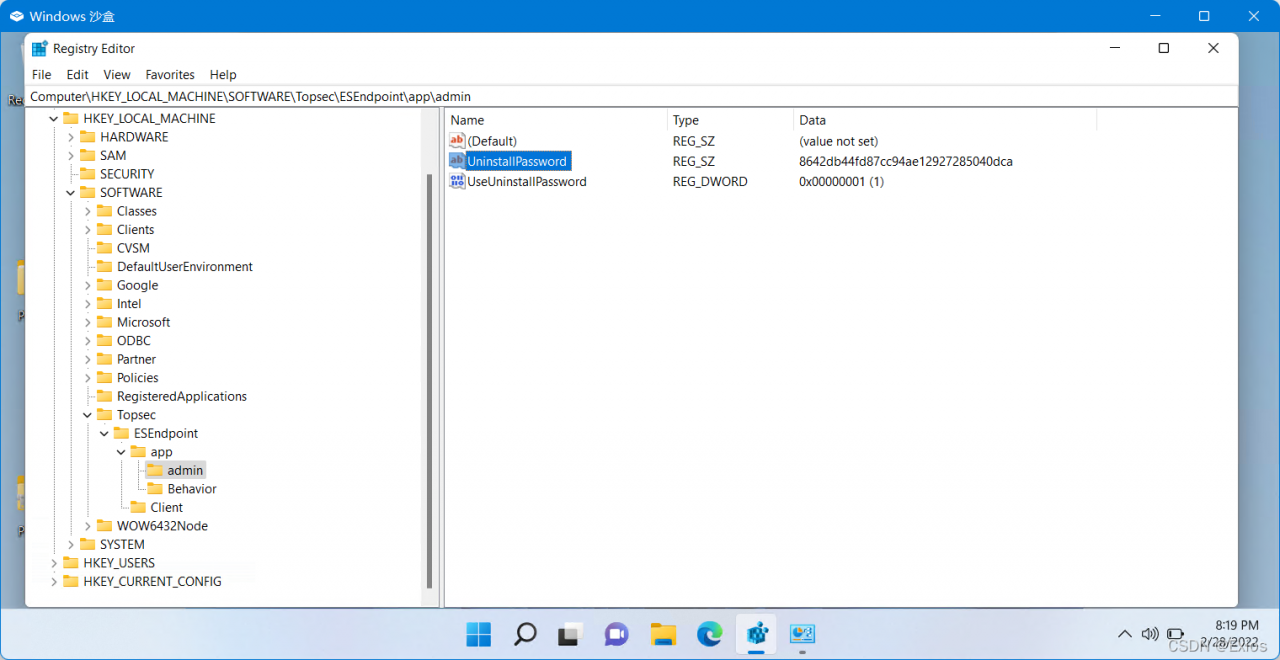Click the Registry Editor title bar icon
This screenshot has width=1280, height=660.
click(x=40, y=48)
